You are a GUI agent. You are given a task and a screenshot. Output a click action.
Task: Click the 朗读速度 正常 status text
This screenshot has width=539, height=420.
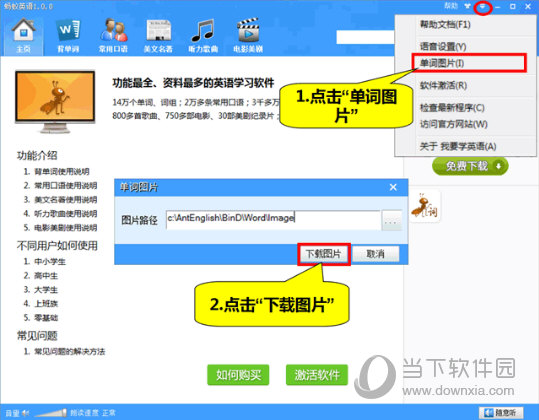point(93,413)
